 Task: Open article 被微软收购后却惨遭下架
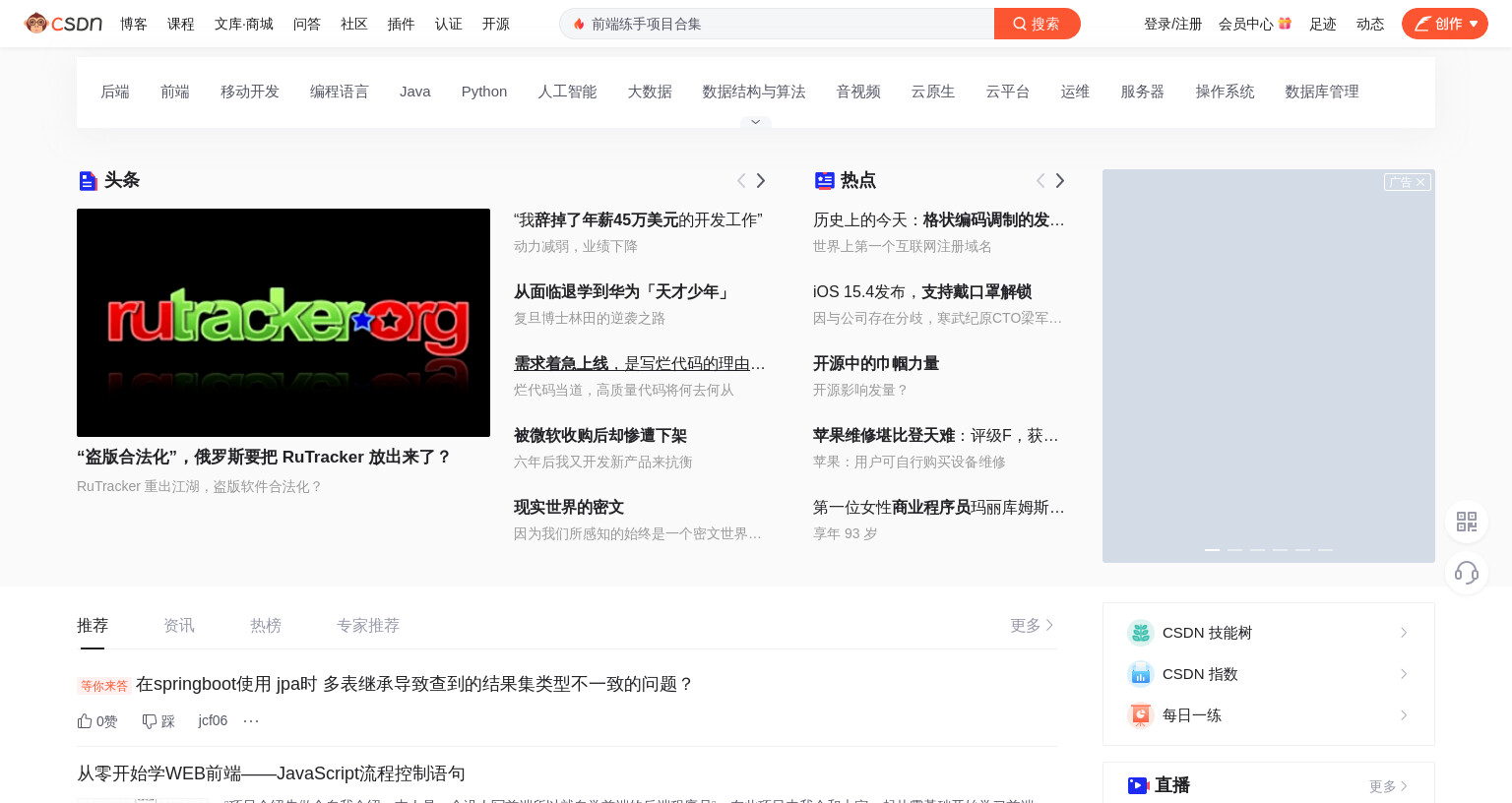tap(600, 435)
